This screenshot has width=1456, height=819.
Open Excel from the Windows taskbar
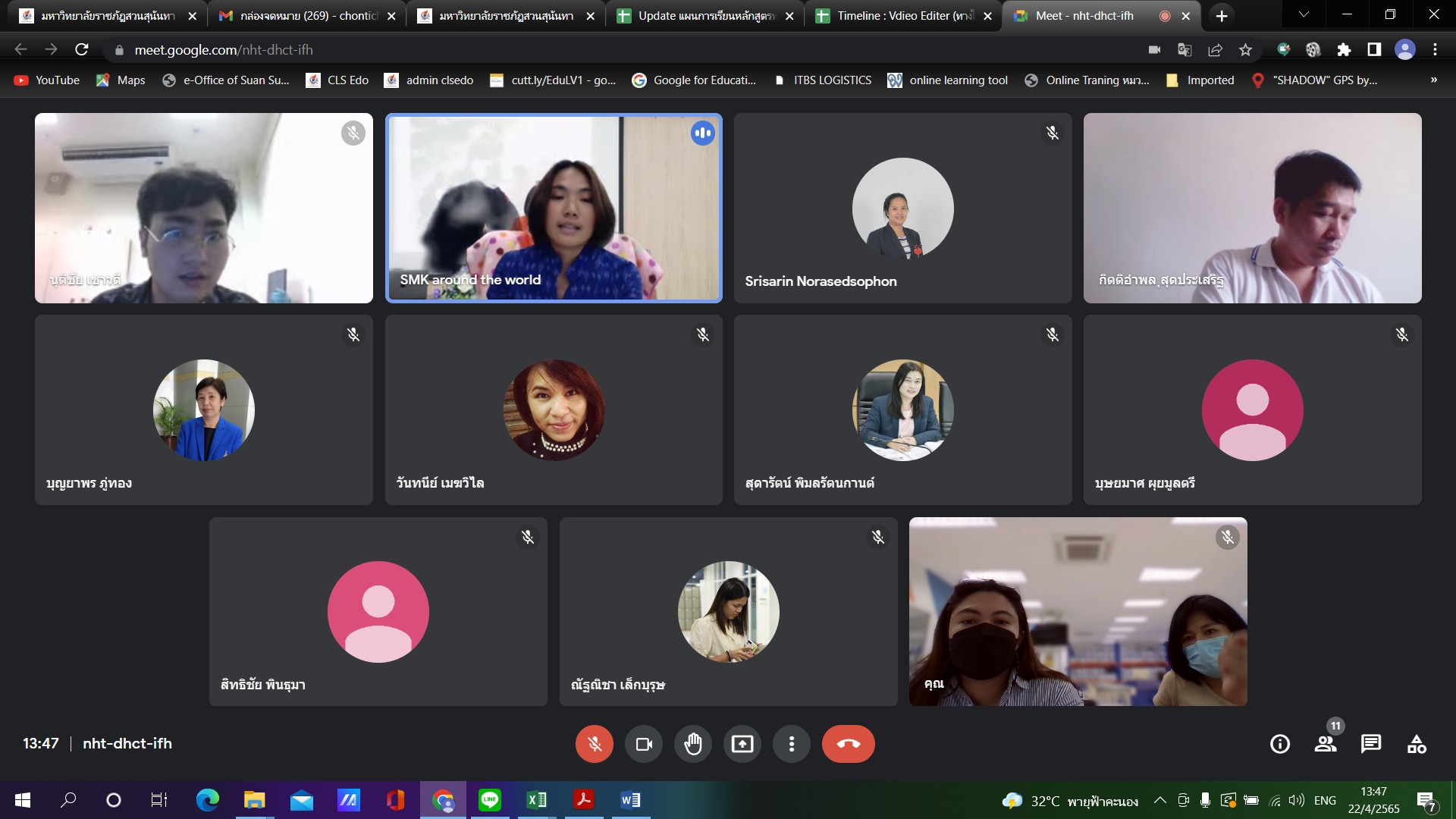coord(536,800)
